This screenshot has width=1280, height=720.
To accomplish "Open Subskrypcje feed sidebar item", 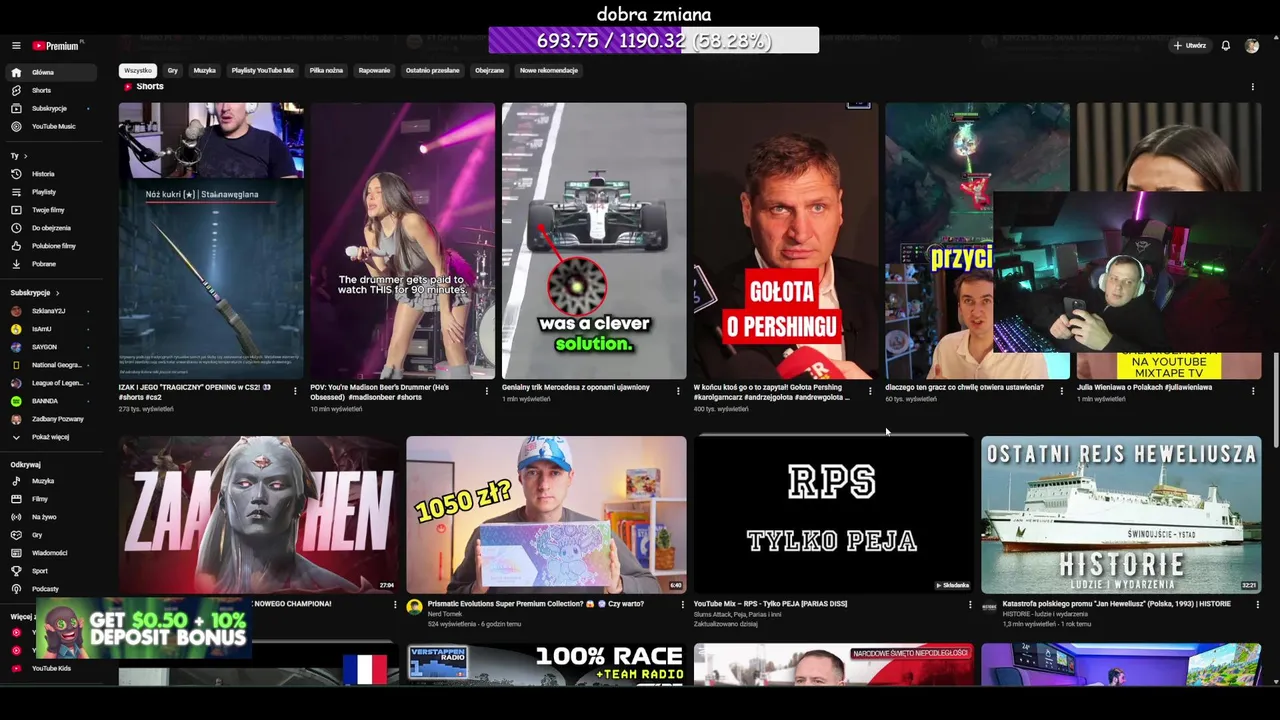I will (x=52, y=108).
